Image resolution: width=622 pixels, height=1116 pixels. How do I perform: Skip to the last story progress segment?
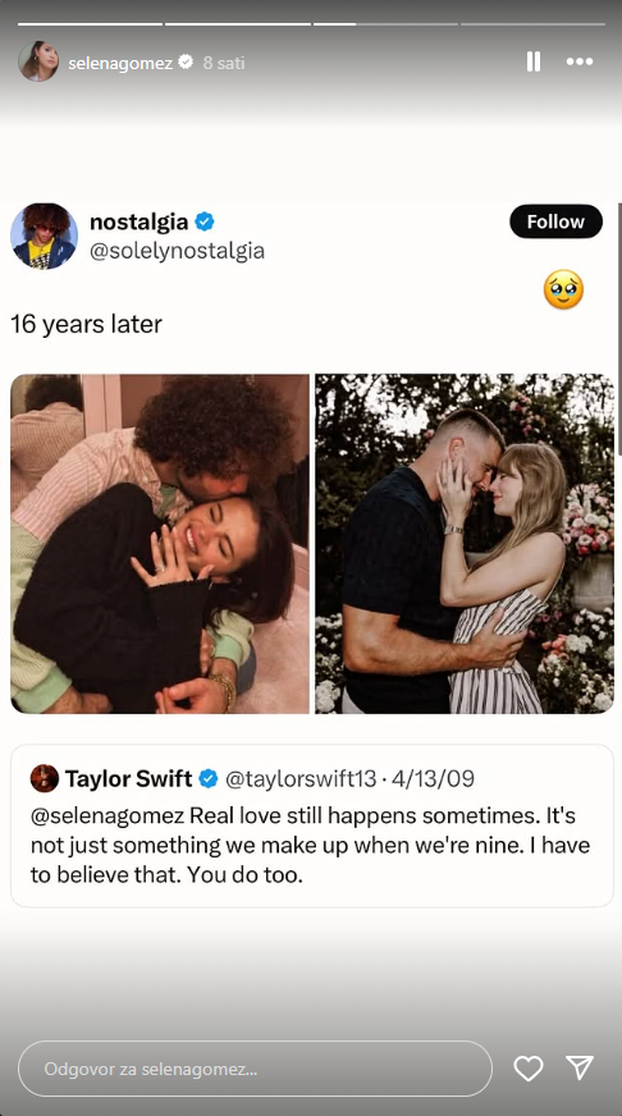[532, 23]
